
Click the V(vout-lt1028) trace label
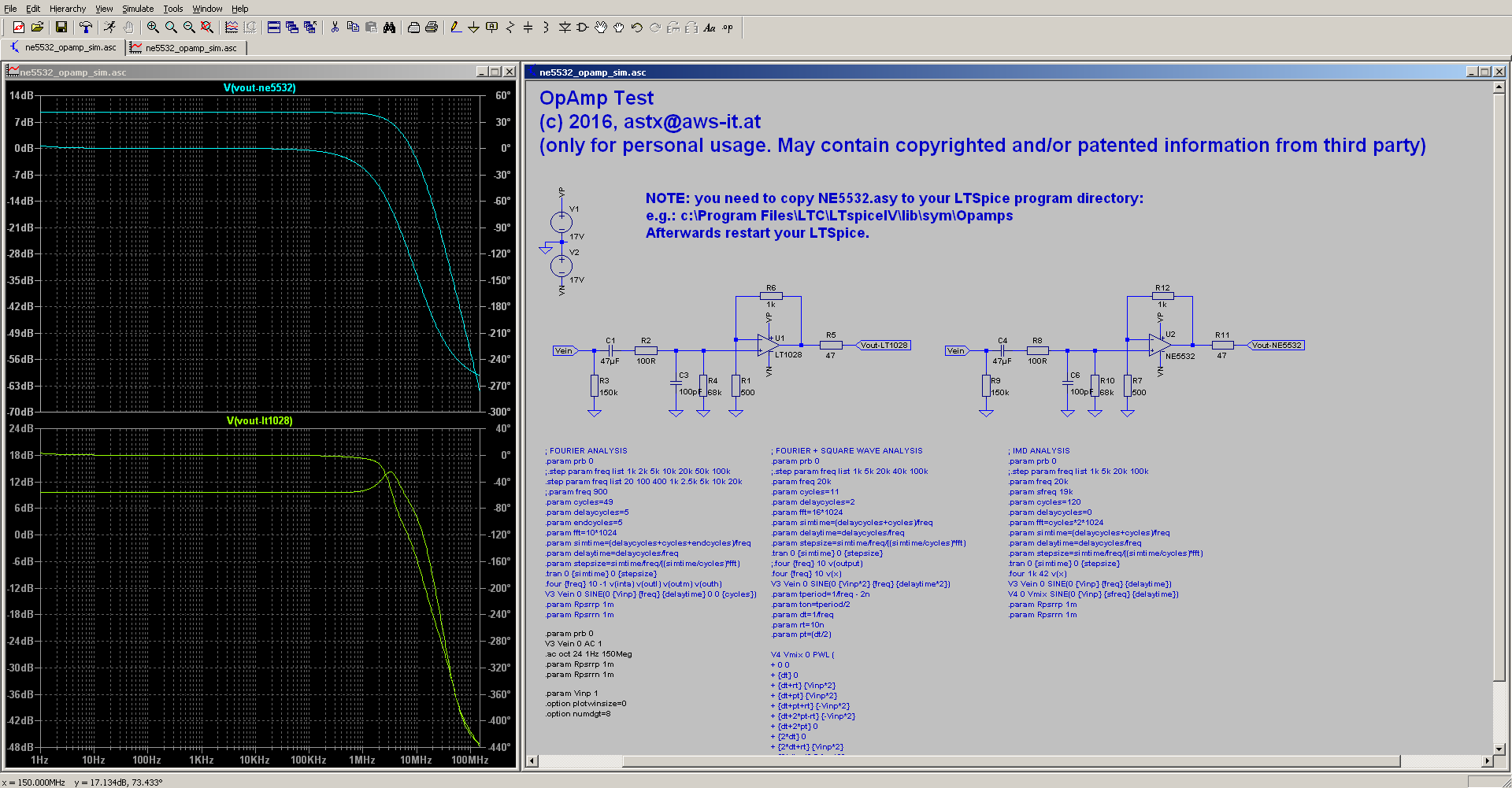(260, 420)
